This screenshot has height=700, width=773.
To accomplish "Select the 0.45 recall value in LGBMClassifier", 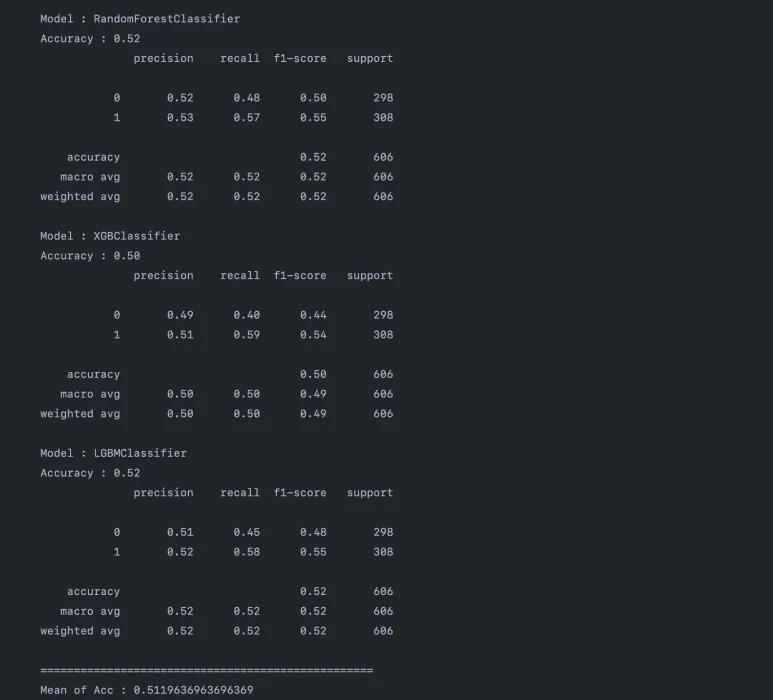I will click(246, 532).
